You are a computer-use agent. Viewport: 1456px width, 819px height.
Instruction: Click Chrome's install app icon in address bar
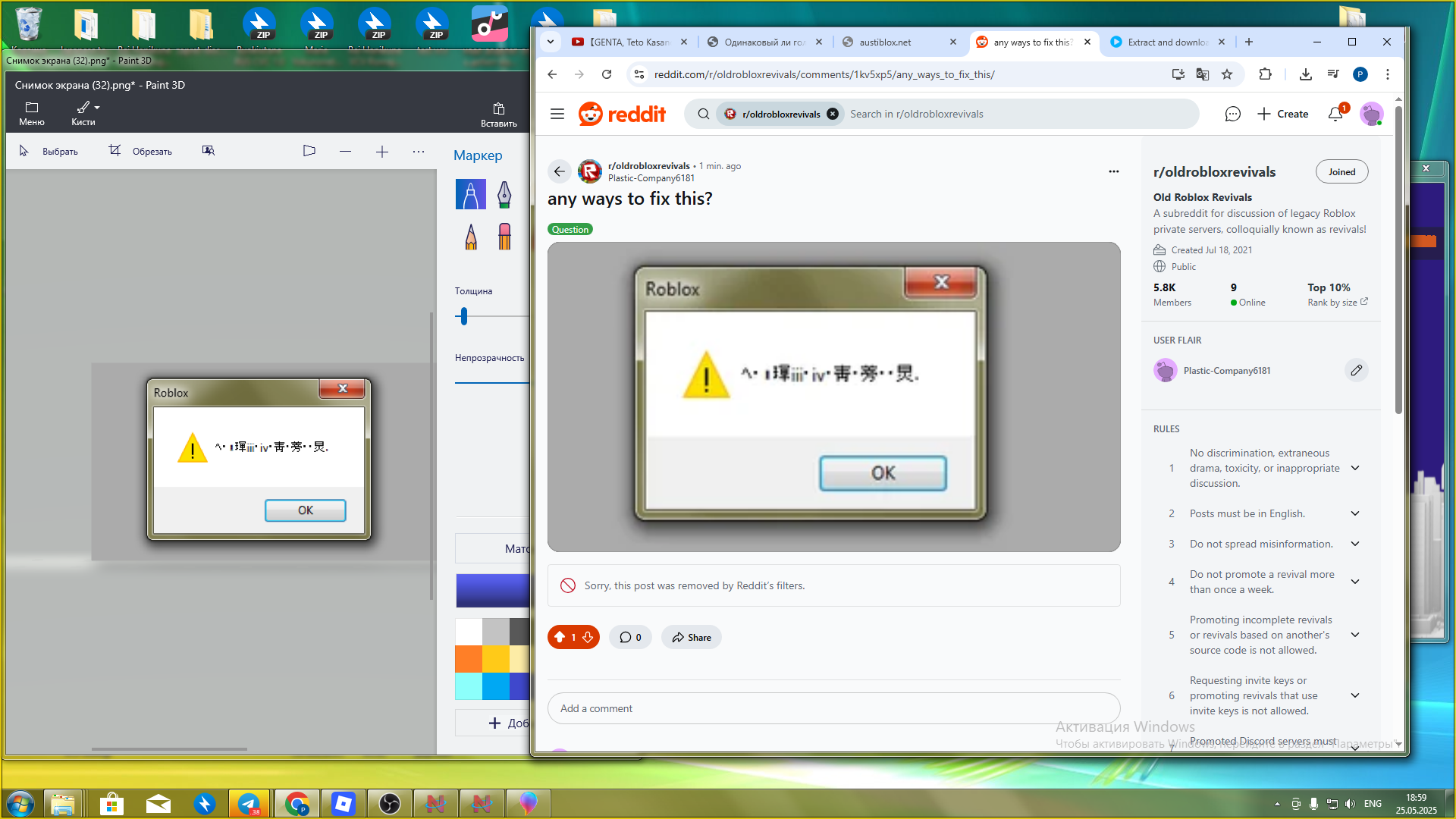pyautogui.click(x=1178, y=74)
